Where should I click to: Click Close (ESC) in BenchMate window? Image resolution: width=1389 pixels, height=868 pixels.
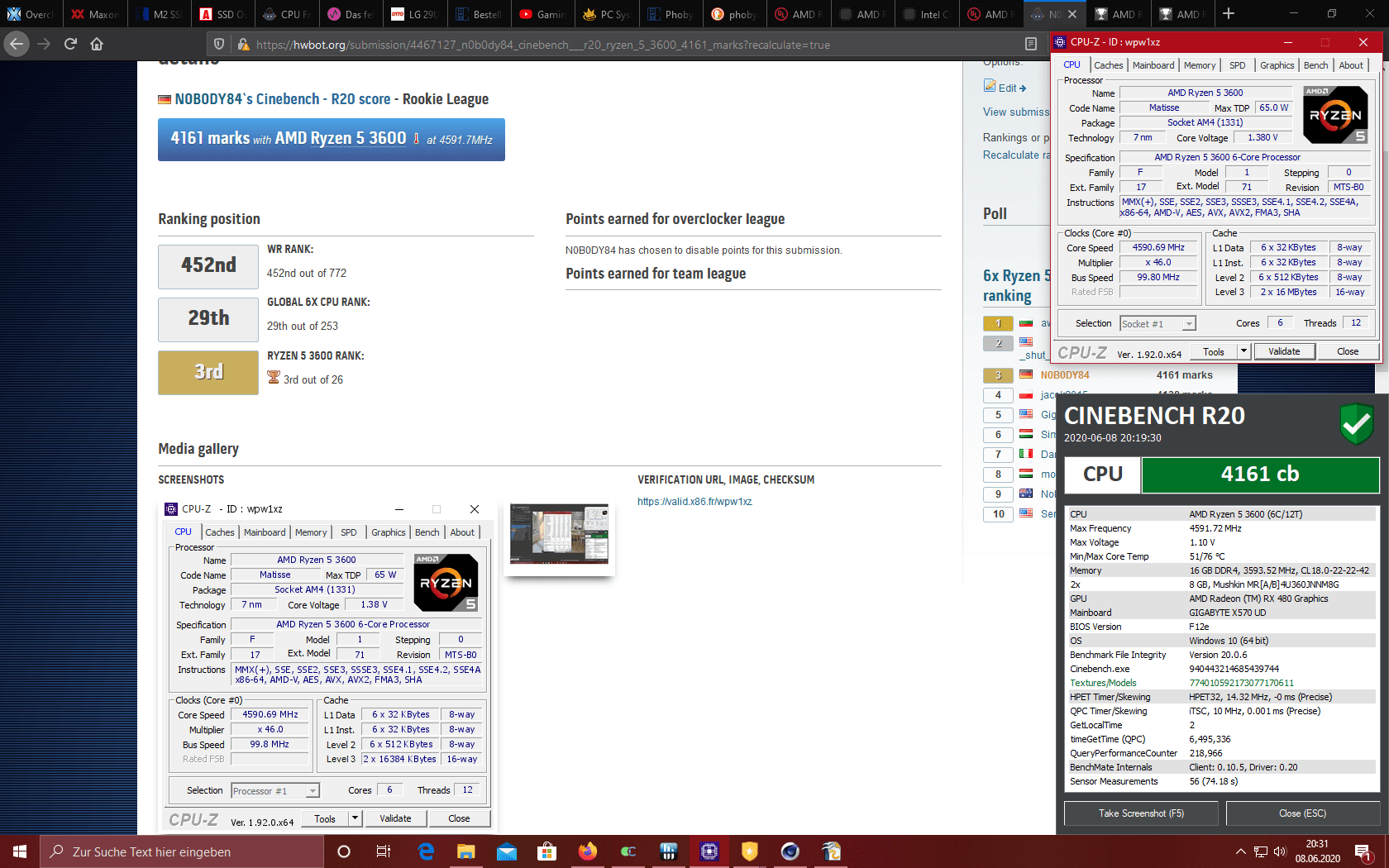click(1302, 813)
